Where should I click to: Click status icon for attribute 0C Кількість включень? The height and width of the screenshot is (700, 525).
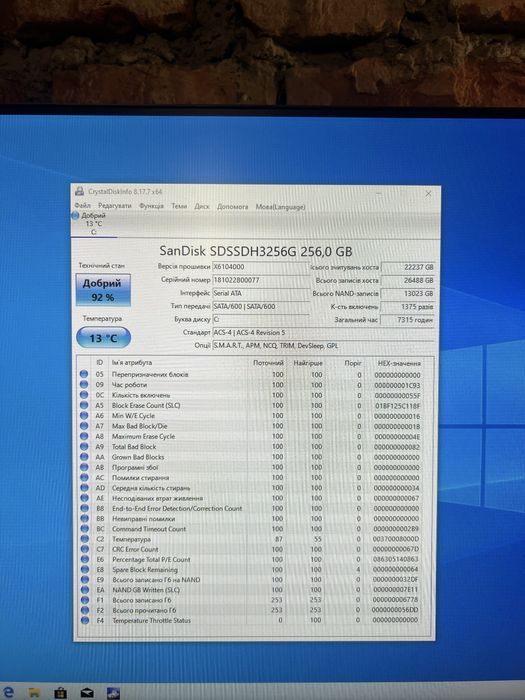(84, 395)
